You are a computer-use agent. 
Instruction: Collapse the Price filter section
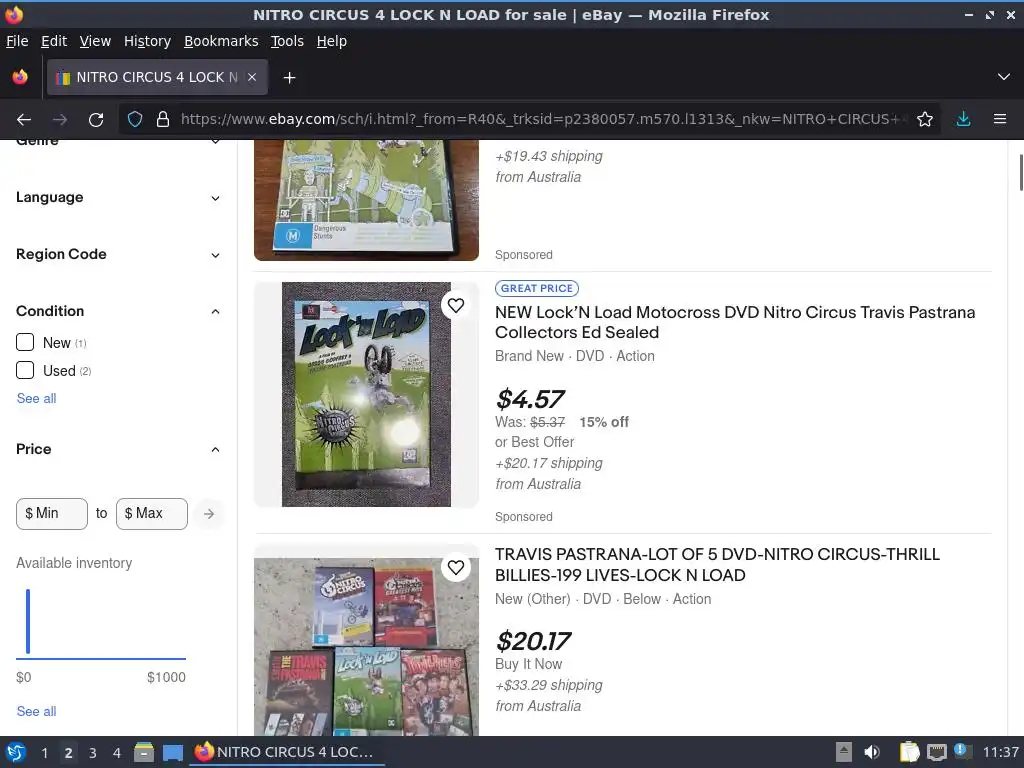(x=118, y=449)
